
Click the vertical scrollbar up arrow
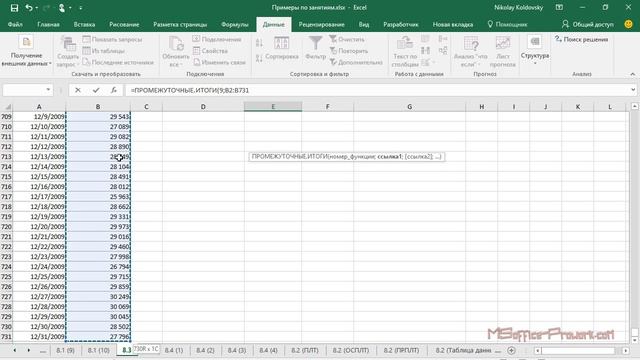pyautogui.click(x=634, y=107)
